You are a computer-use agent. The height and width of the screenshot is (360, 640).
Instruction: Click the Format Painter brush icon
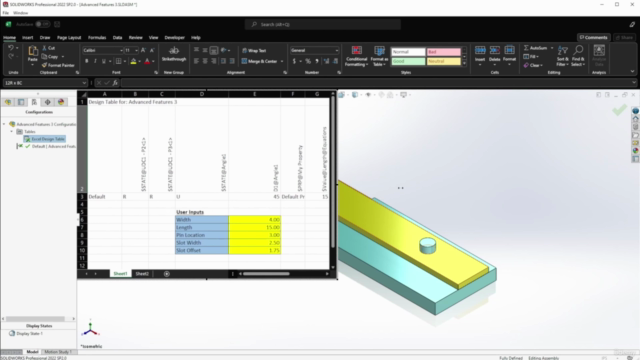point(44,65)
